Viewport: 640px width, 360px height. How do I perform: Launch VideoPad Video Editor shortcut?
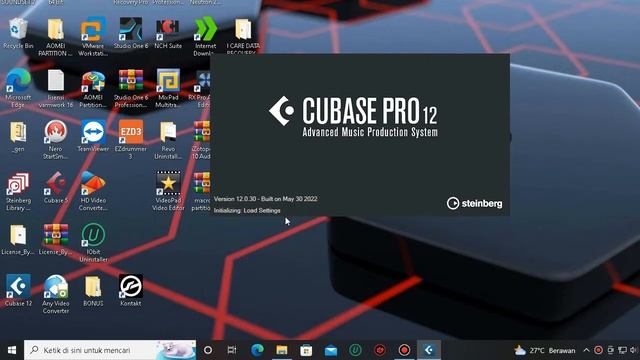point(168,191)
